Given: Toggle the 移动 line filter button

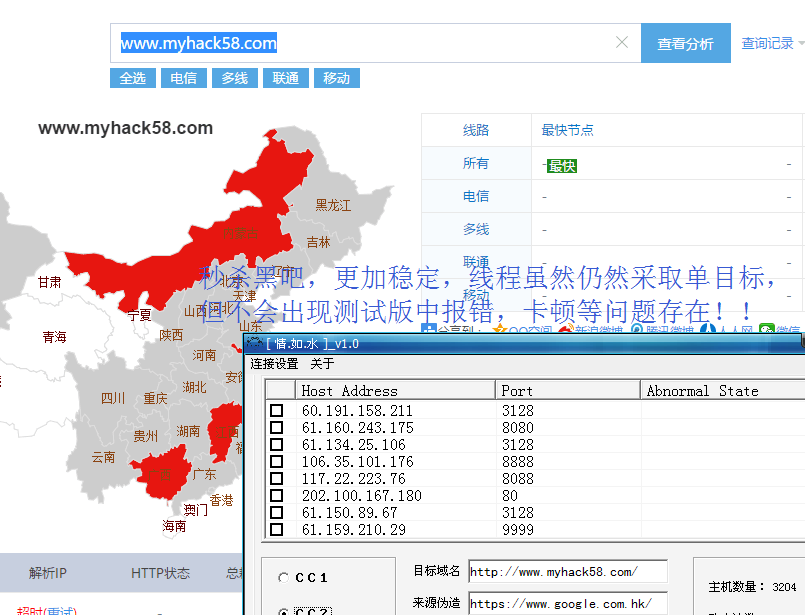Looking at the screenshot, I should 336,78.
